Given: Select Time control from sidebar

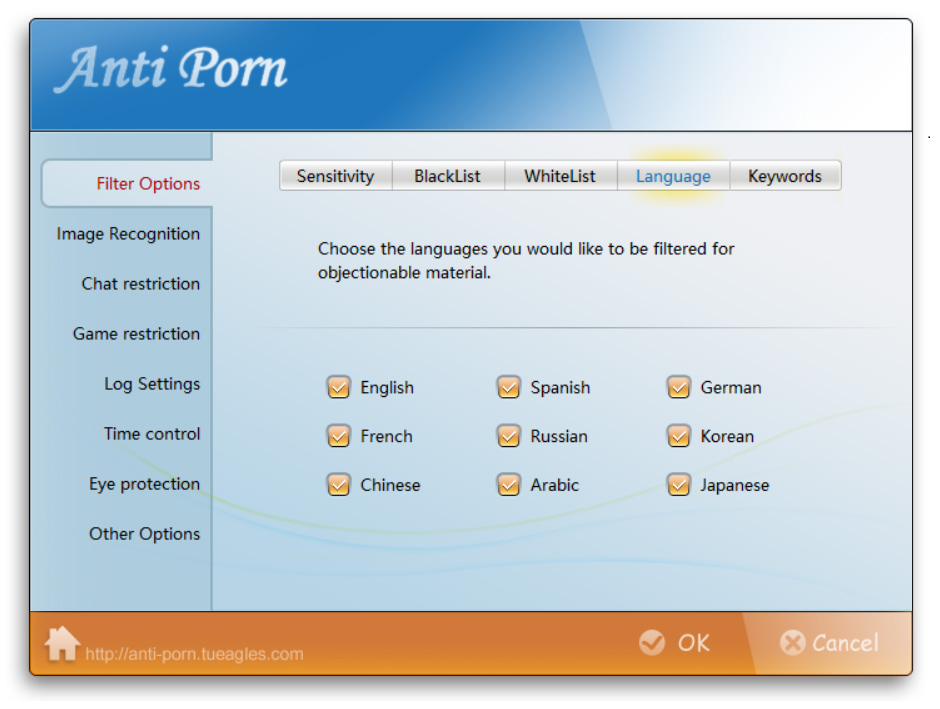Looking at the screenshot, I should 152,434.
